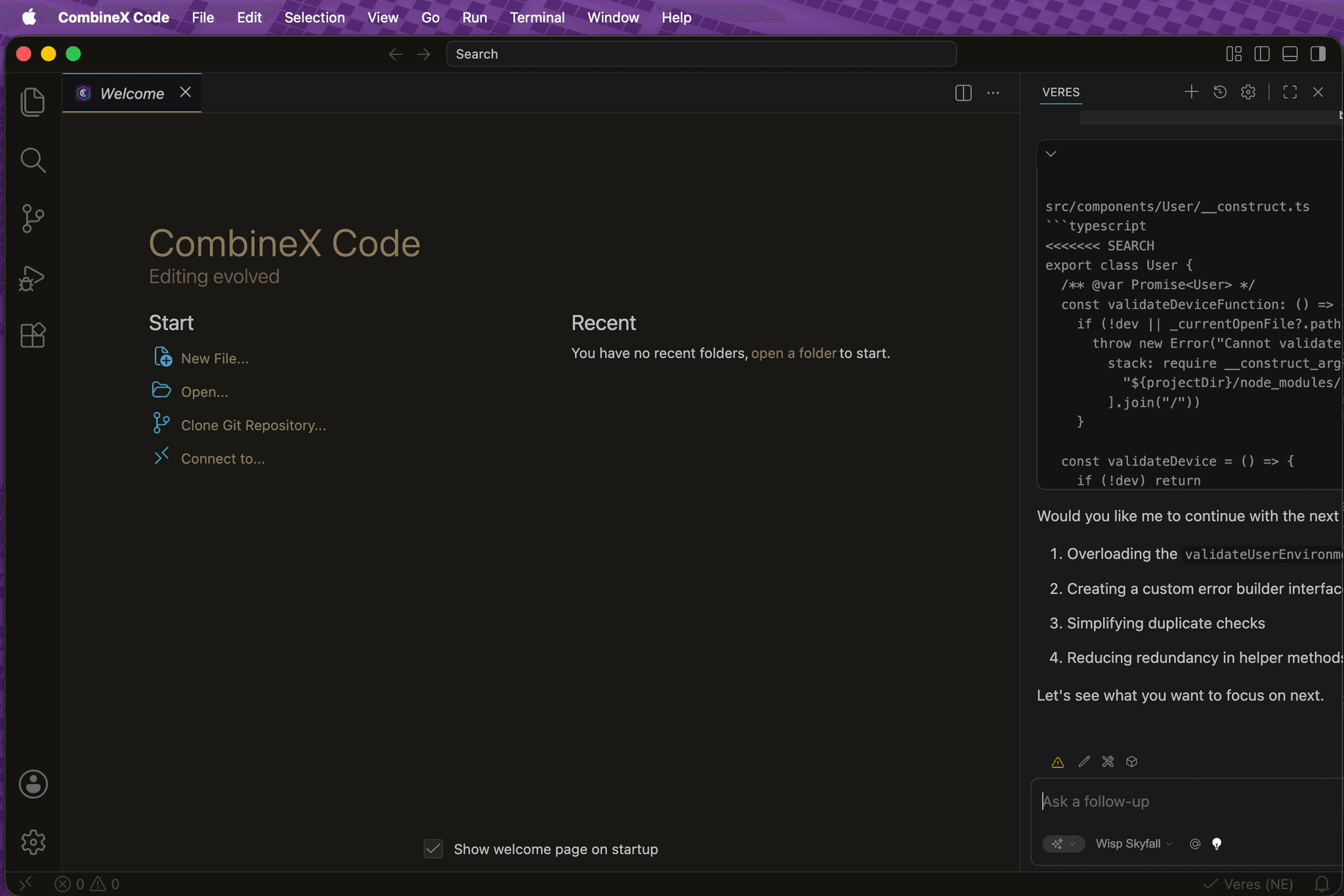
Task: Split the editor to the right
Action: coord(963,93)
